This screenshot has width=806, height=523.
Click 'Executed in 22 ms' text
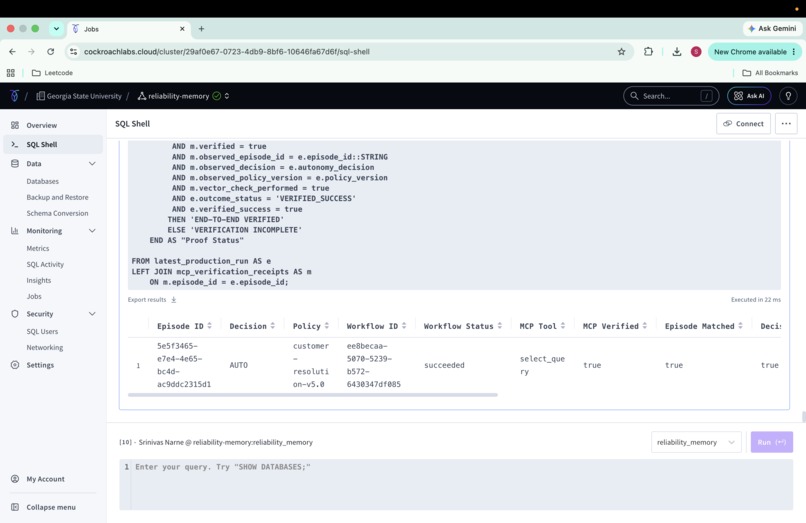(756, 299)
